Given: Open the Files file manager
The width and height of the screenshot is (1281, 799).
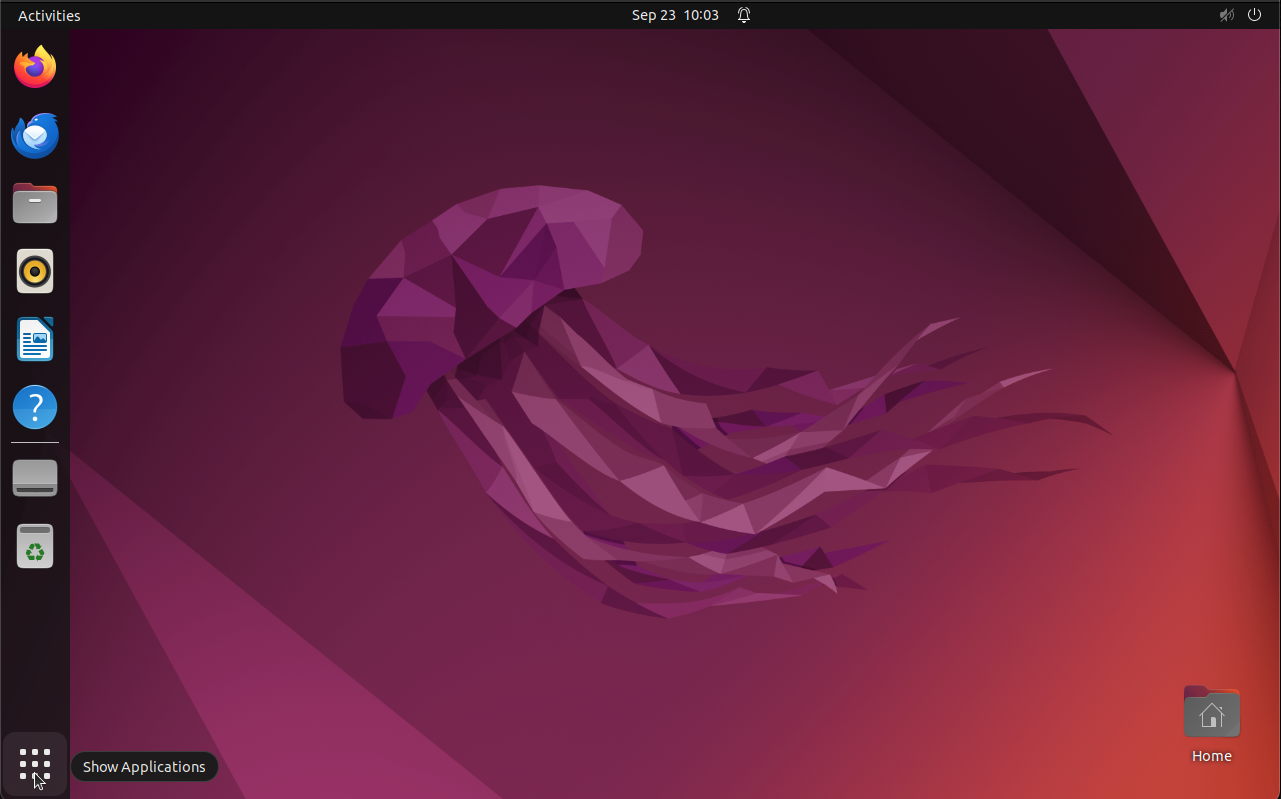Looking at the screenshot, I should tap(34, 203).
